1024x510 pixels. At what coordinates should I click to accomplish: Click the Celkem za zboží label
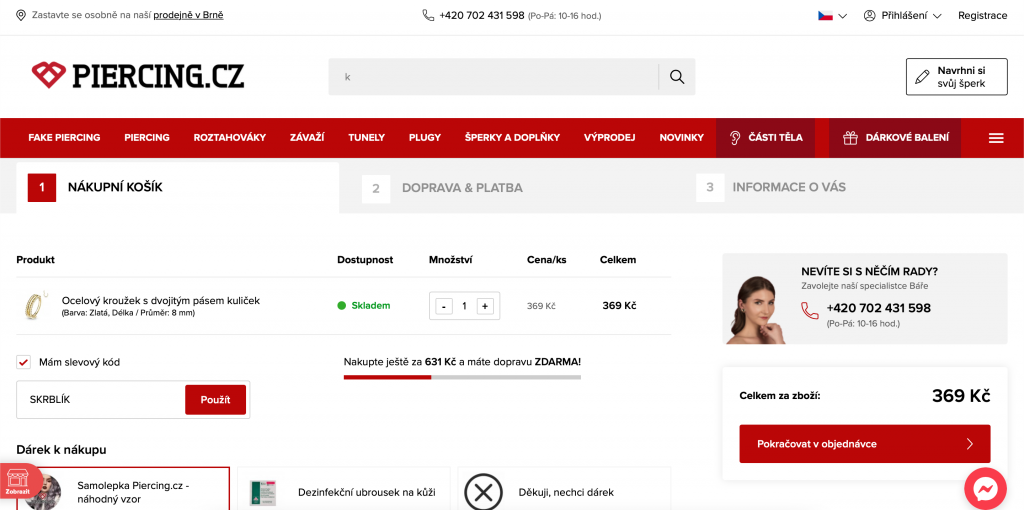point(780,396)
